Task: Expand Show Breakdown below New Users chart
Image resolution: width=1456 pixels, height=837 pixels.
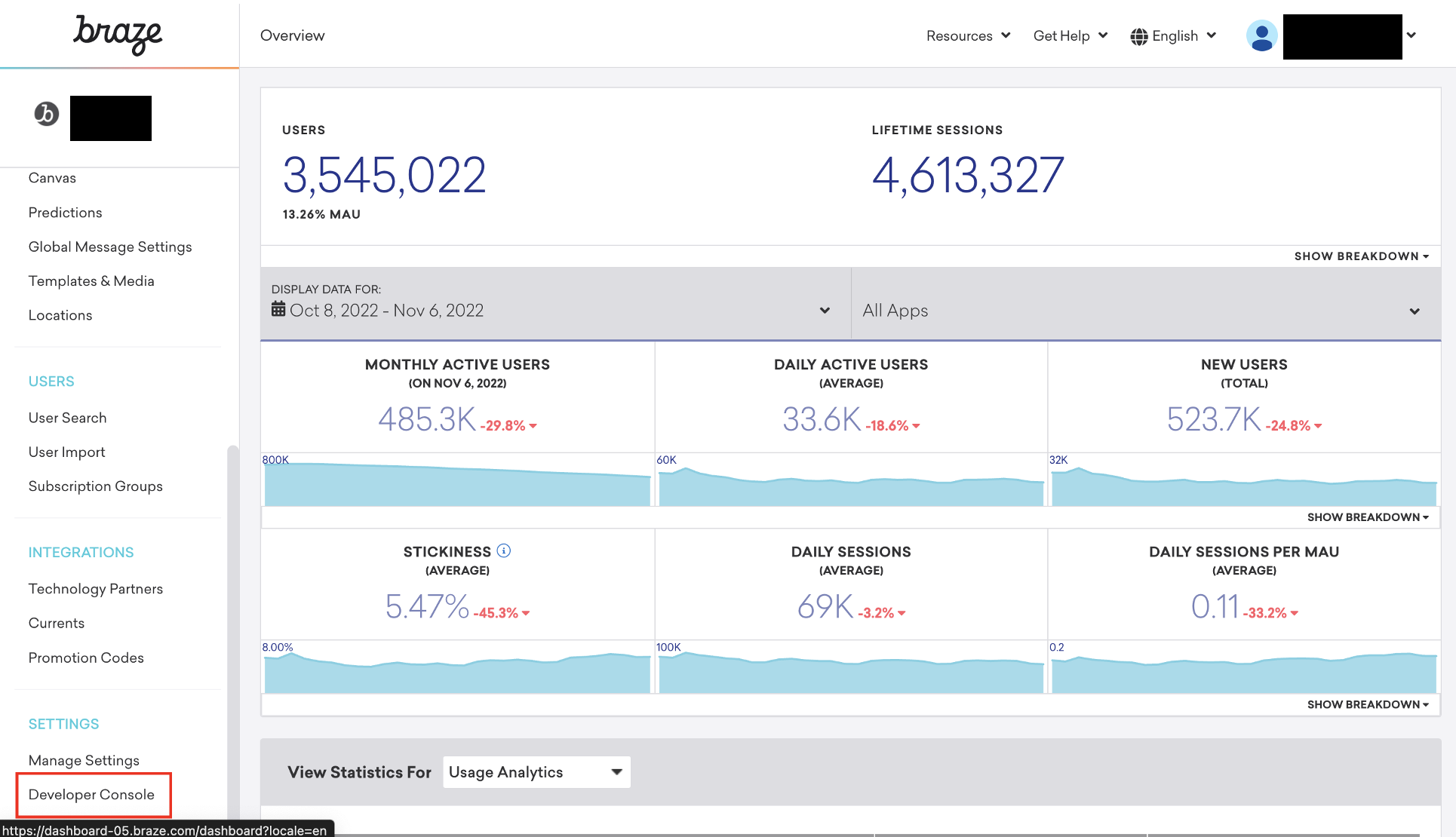Action: (1367, 517)
